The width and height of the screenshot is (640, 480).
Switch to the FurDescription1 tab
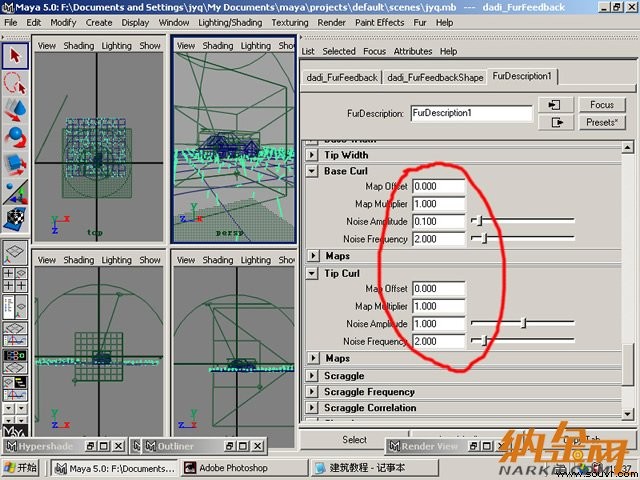522,76
